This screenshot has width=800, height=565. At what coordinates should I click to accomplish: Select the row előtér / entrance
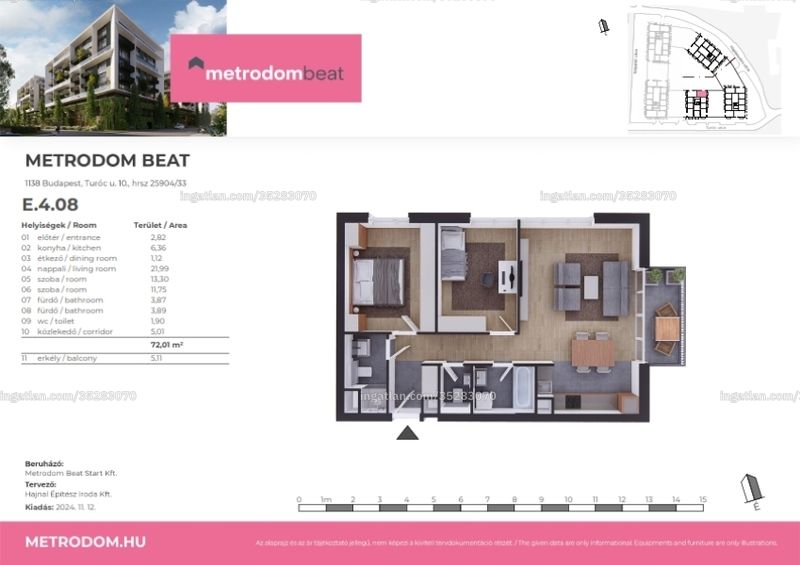pyautogui.click(x=125, y=237)
